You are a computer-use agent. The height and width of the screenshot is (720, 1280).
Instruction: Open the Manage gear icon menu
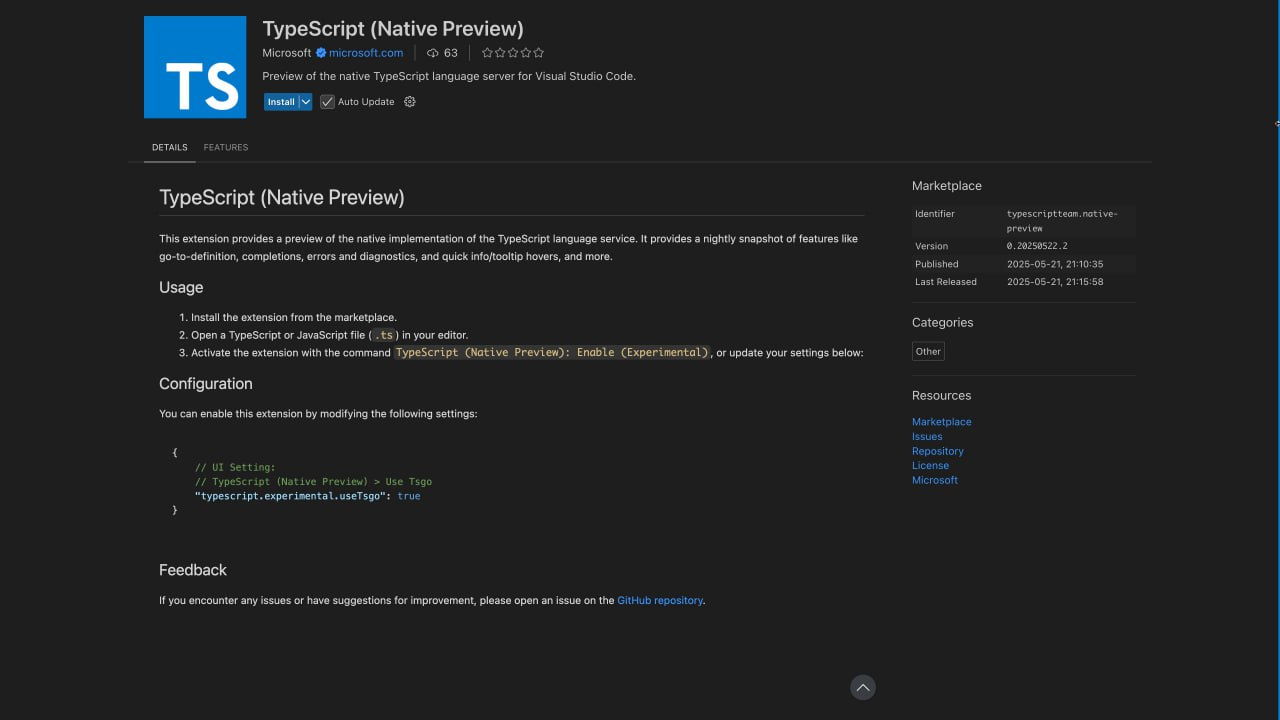pos(409,102)
